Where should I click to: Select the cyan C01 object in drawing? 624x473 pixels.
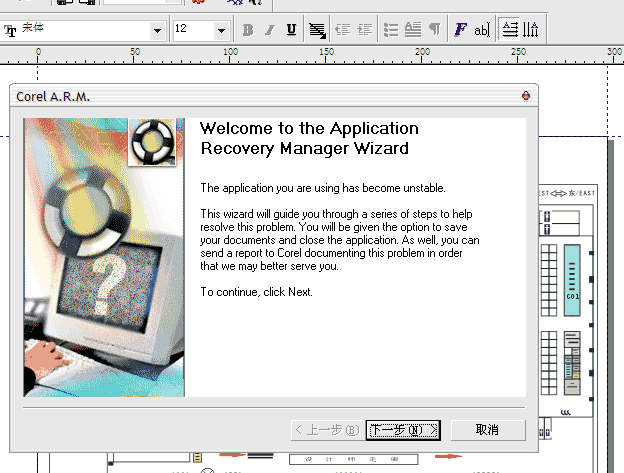click(572, 280)
